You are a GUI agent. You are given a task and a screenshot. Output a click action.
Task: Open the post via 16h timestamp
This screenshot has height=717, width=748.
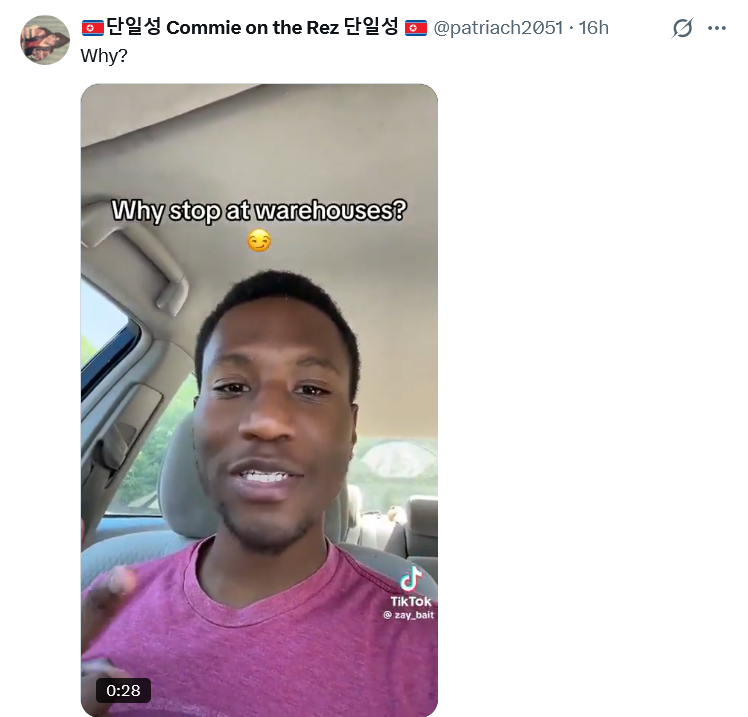(593, 28)
